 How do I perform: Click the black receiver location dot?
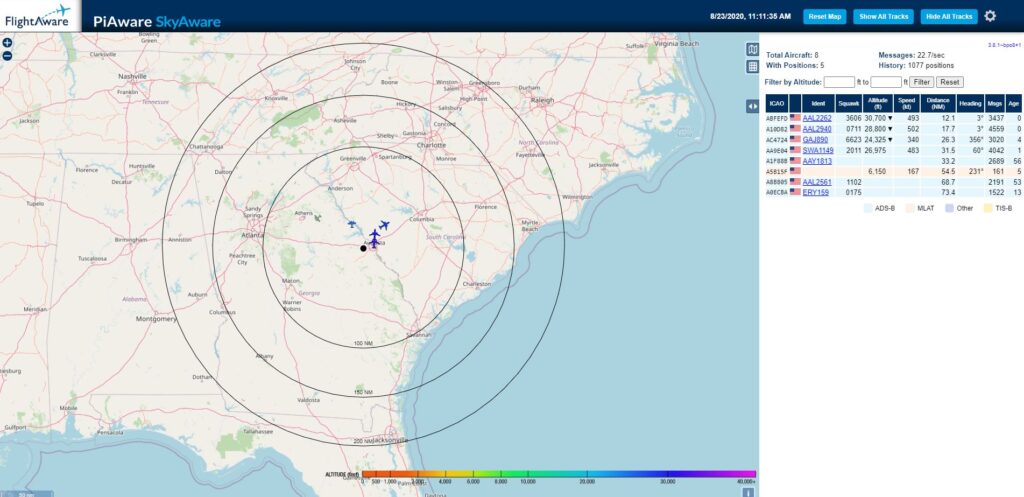363,248
